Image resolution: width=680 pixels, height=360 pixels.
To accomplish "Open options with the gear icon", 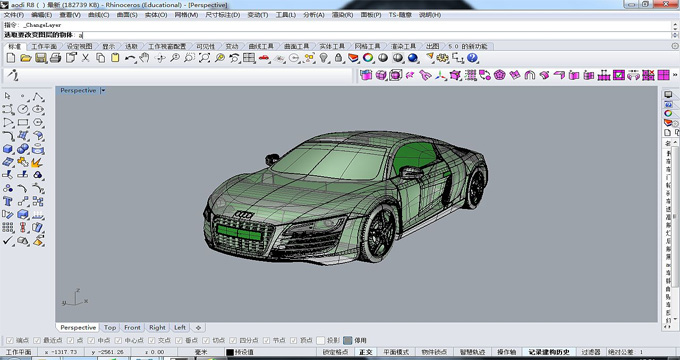I will click(443, 58).
